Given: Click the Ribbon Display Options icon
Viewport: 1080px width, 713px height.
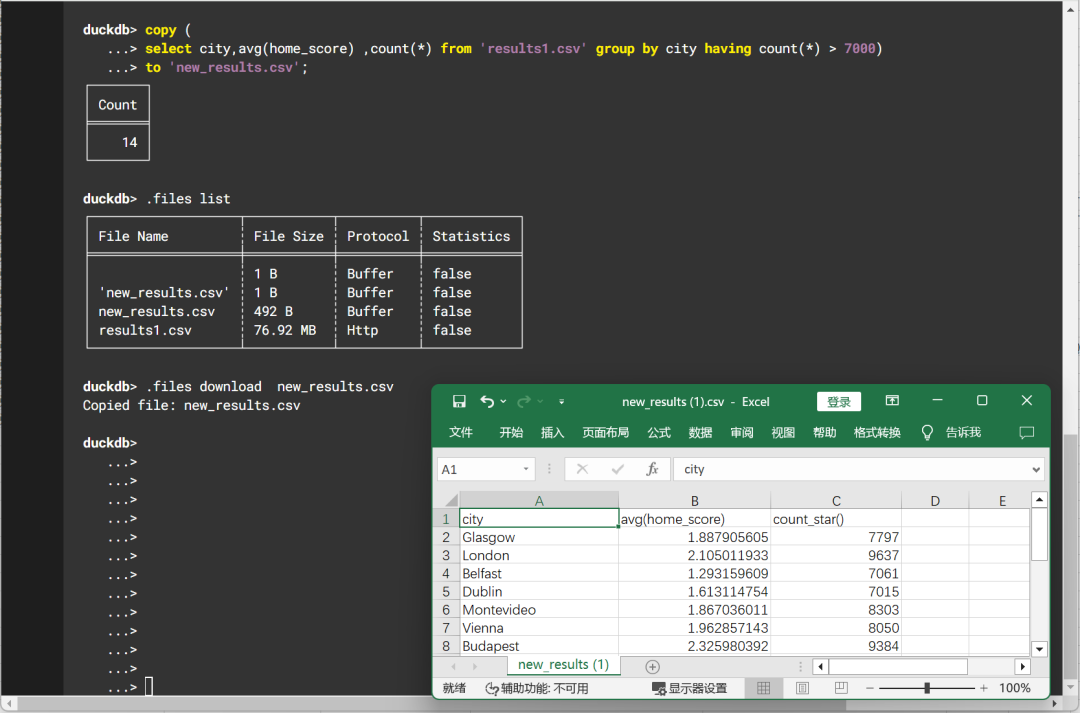Looking at the screenshot, I should [891, 400].
